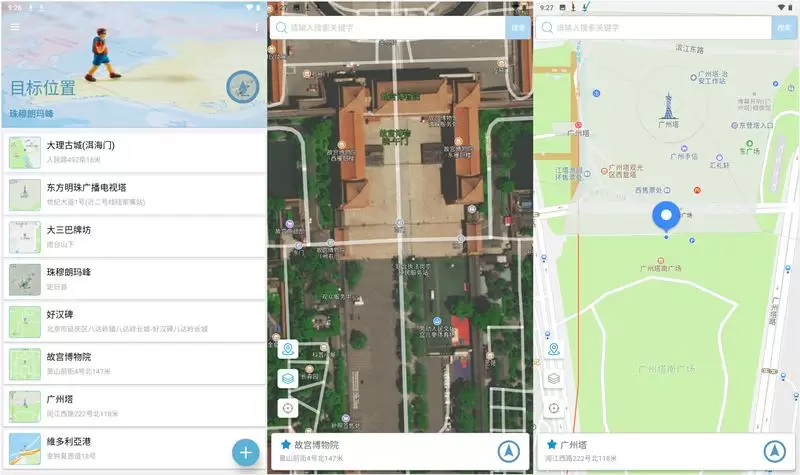
Task: Select the 維多利亞港 list entry
Action: point(134,448)
